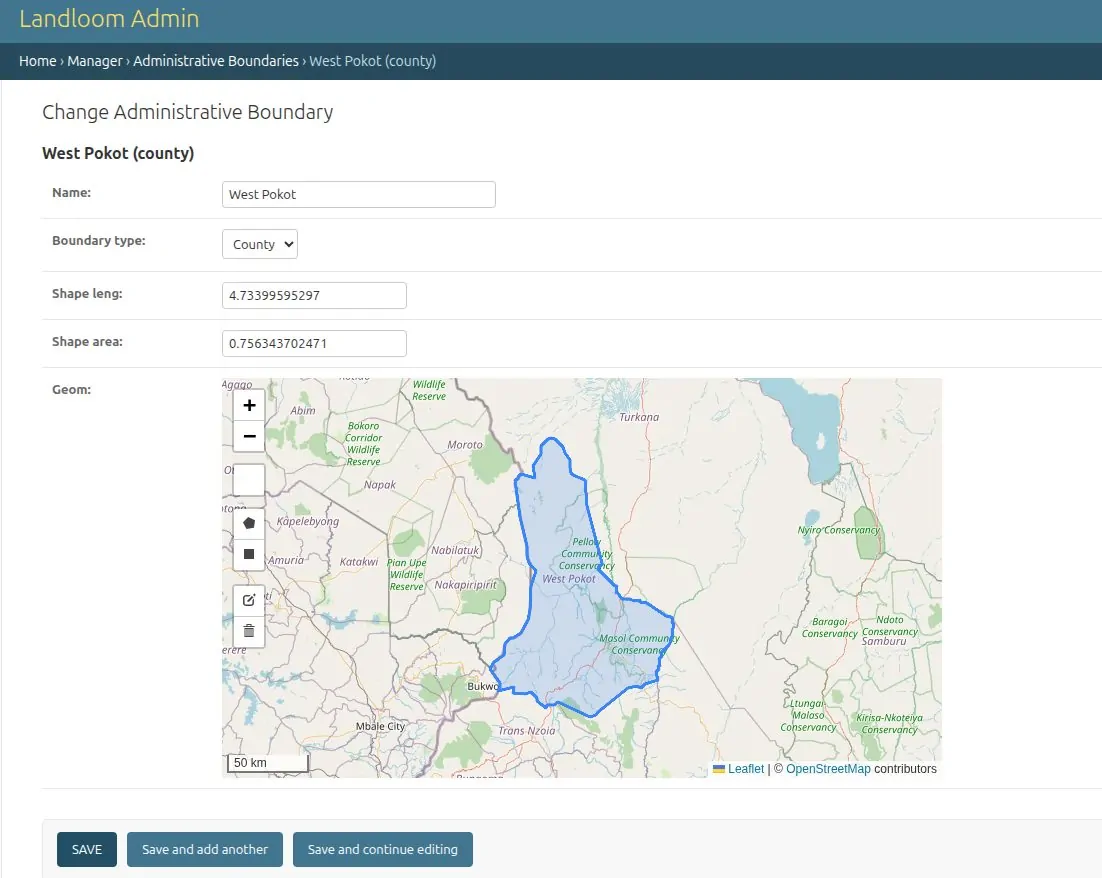Click the Shape area input field

point(313,343)
